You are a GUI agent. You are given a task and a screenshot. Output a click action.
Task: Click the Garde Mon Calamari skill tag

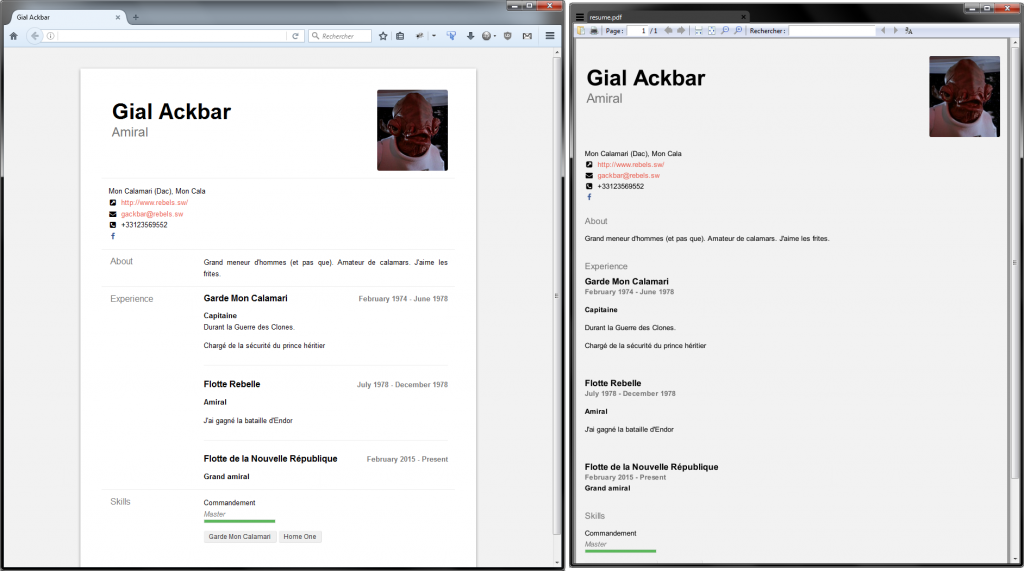[239, 536]
